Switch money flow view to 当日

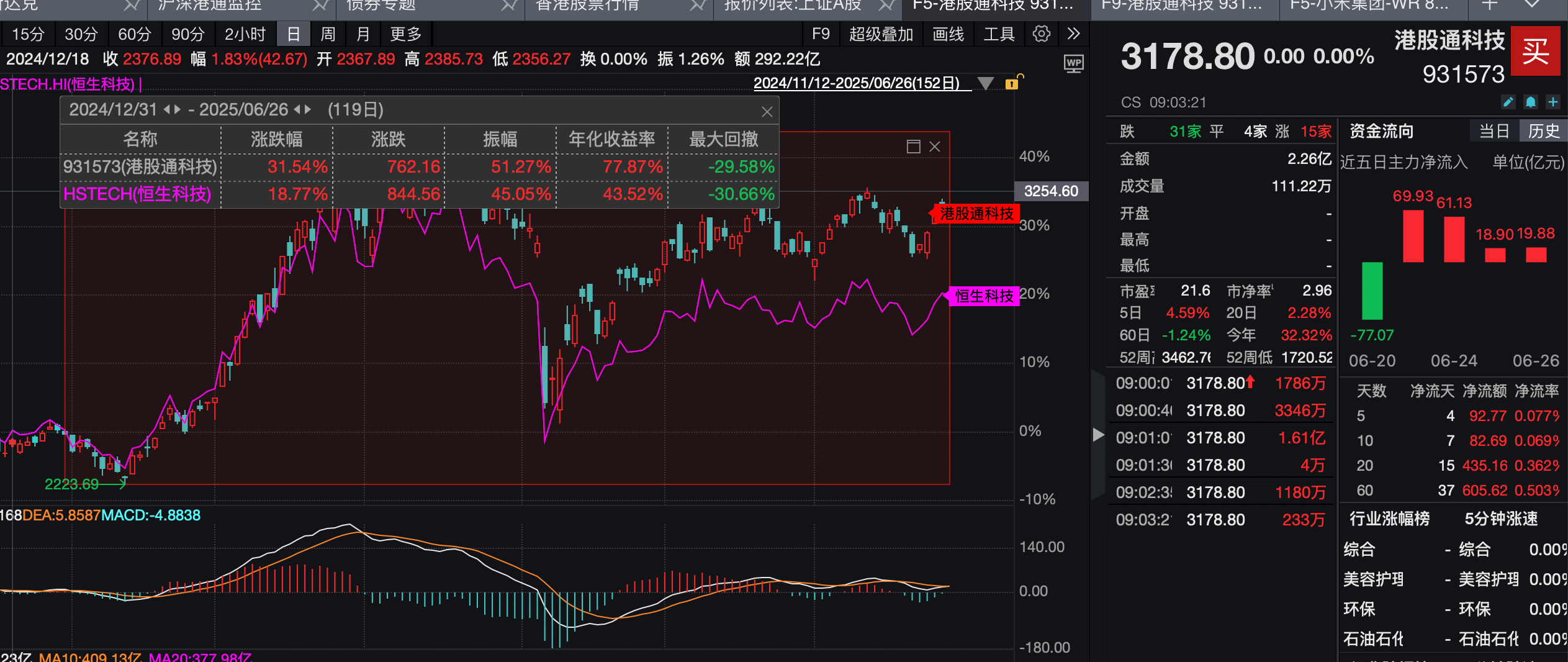pos(1495,130)
